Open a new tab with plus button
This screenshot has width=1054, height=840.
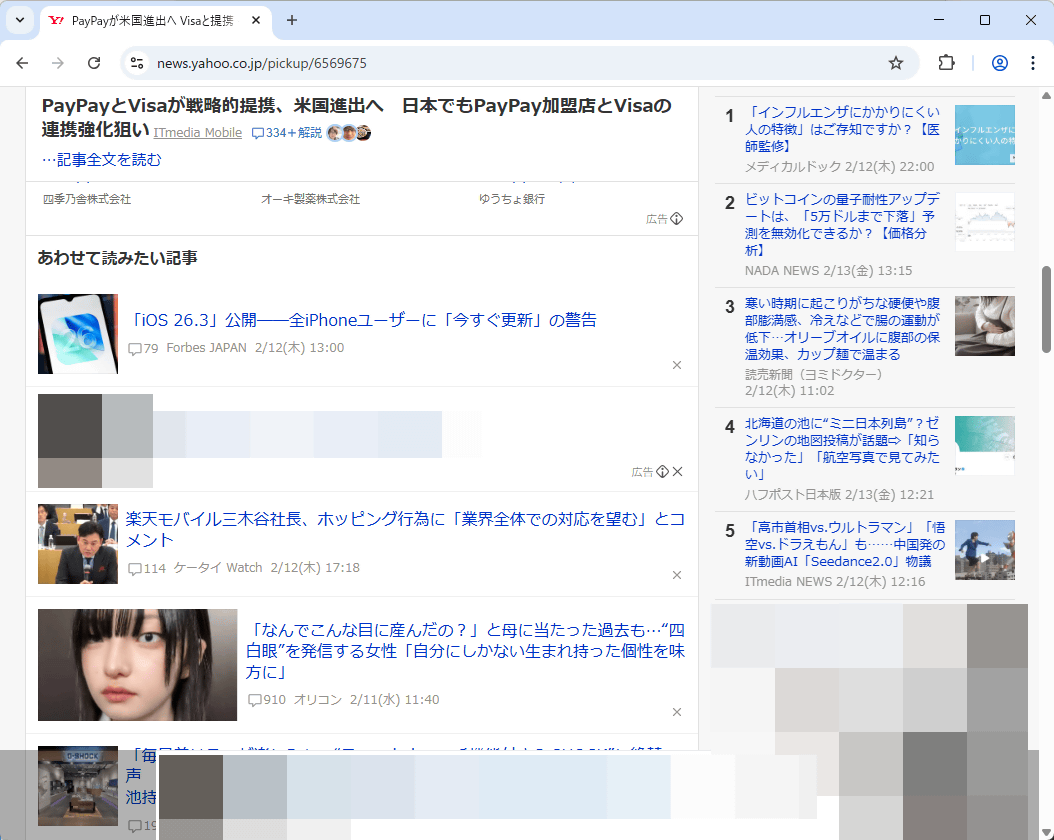(x=292, y=20)
